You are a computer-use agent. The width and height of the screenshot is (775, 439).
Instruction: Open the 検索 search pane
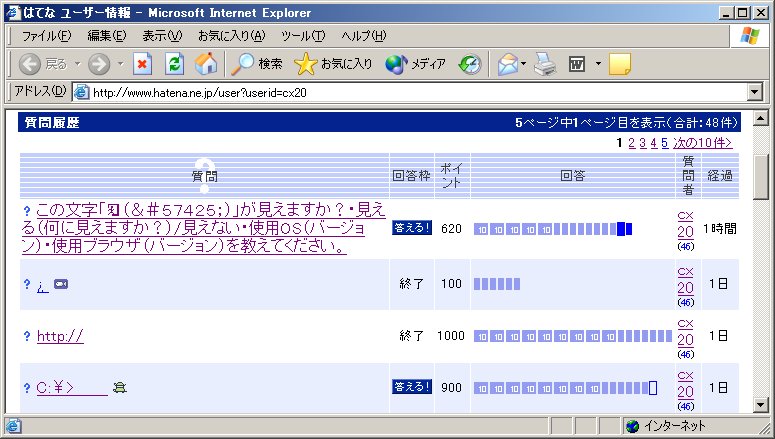[x=257, y=64]
